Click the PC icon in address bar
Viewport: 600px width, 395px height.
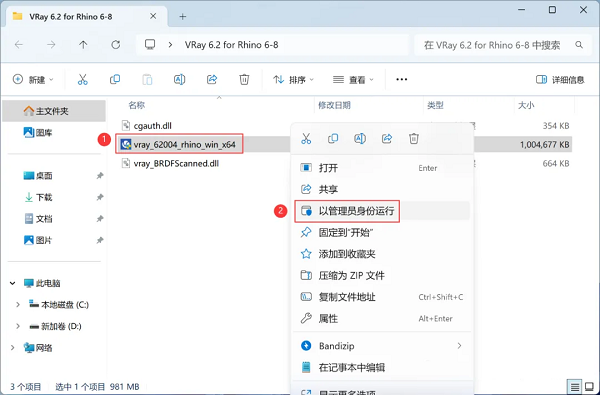150,45
